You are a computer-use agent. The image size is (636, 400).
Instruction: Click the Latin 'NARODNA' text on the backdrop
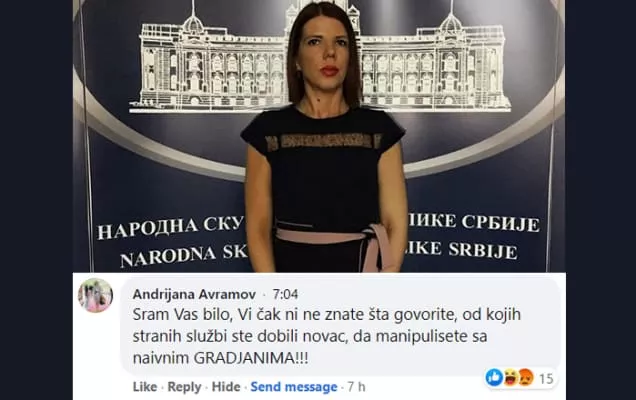pyautogui.click(x=168, y=257)
